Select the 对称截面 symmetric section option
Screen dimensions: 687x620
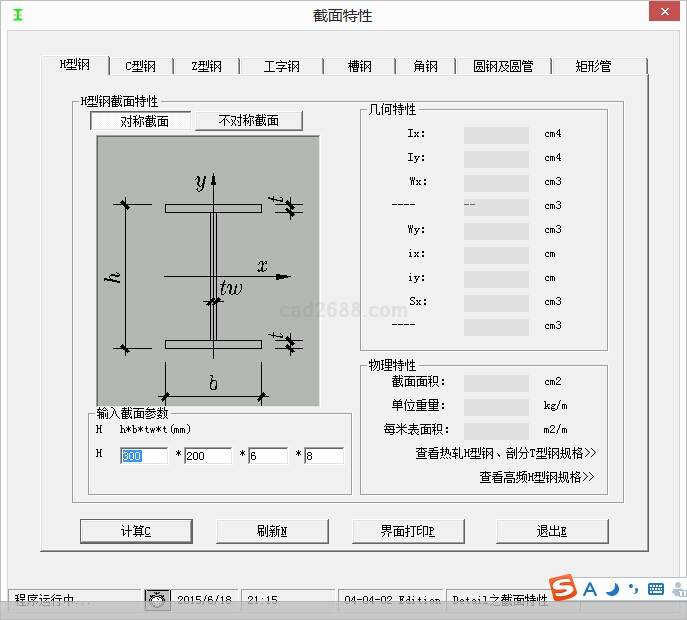(140, 121)
